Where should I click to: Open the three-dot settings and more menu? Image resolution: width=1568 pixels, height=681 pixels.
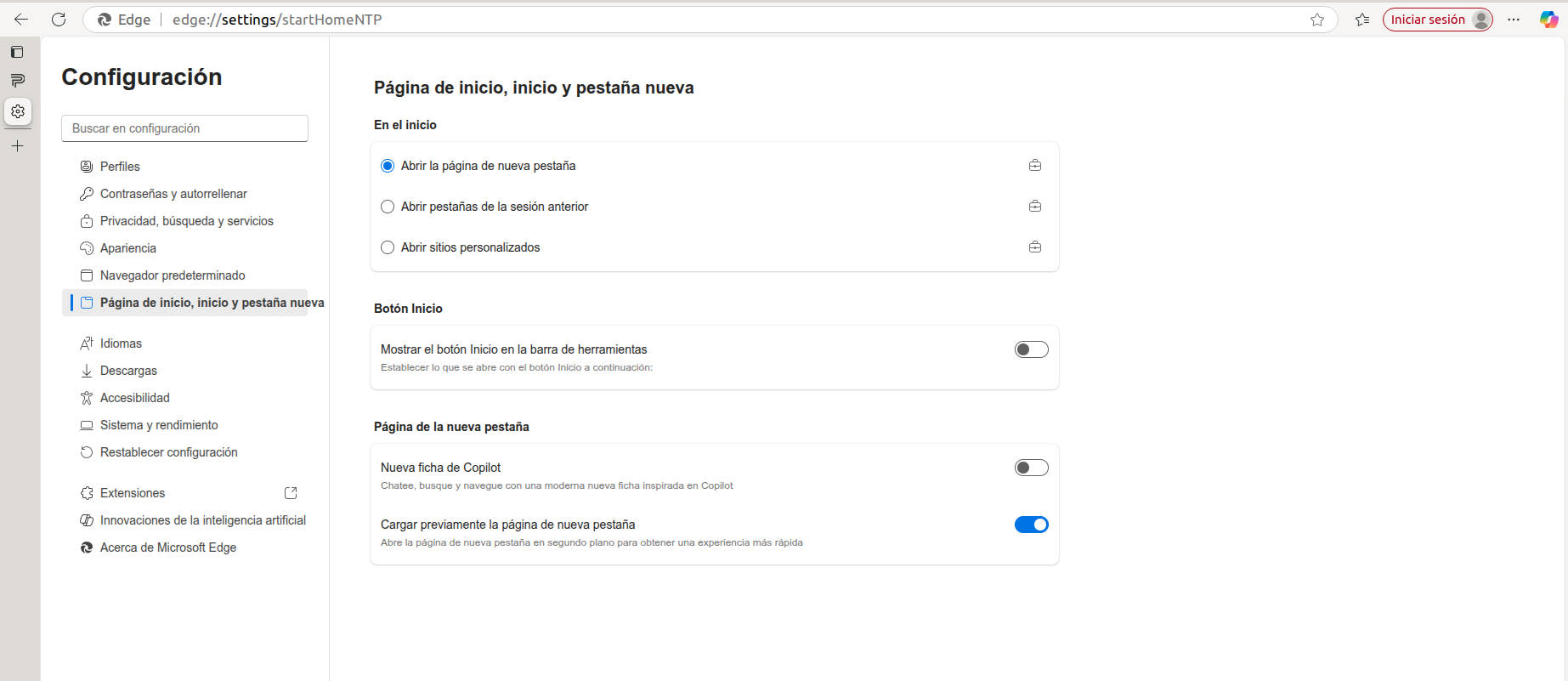[x=1514, y=20]
